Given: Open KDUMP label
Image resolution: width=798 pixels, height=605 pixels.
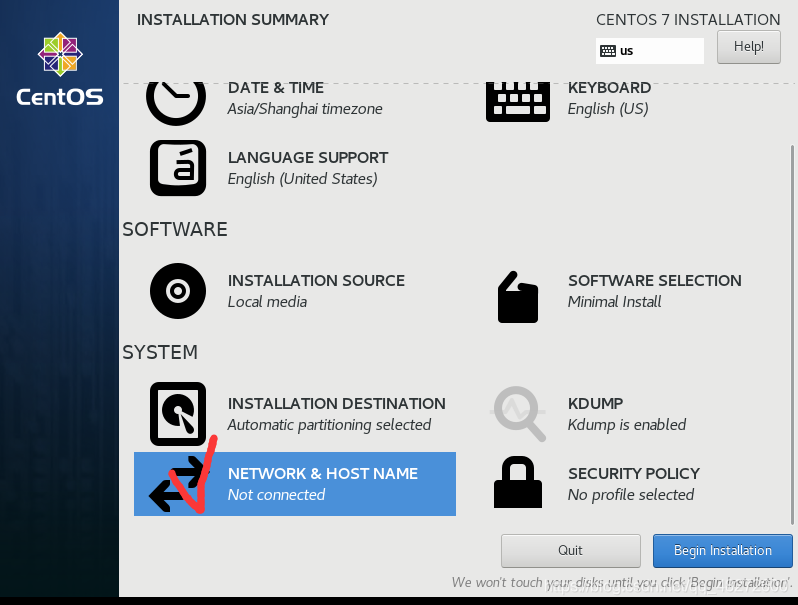Looking at the screenshot, I should point(595,404).
